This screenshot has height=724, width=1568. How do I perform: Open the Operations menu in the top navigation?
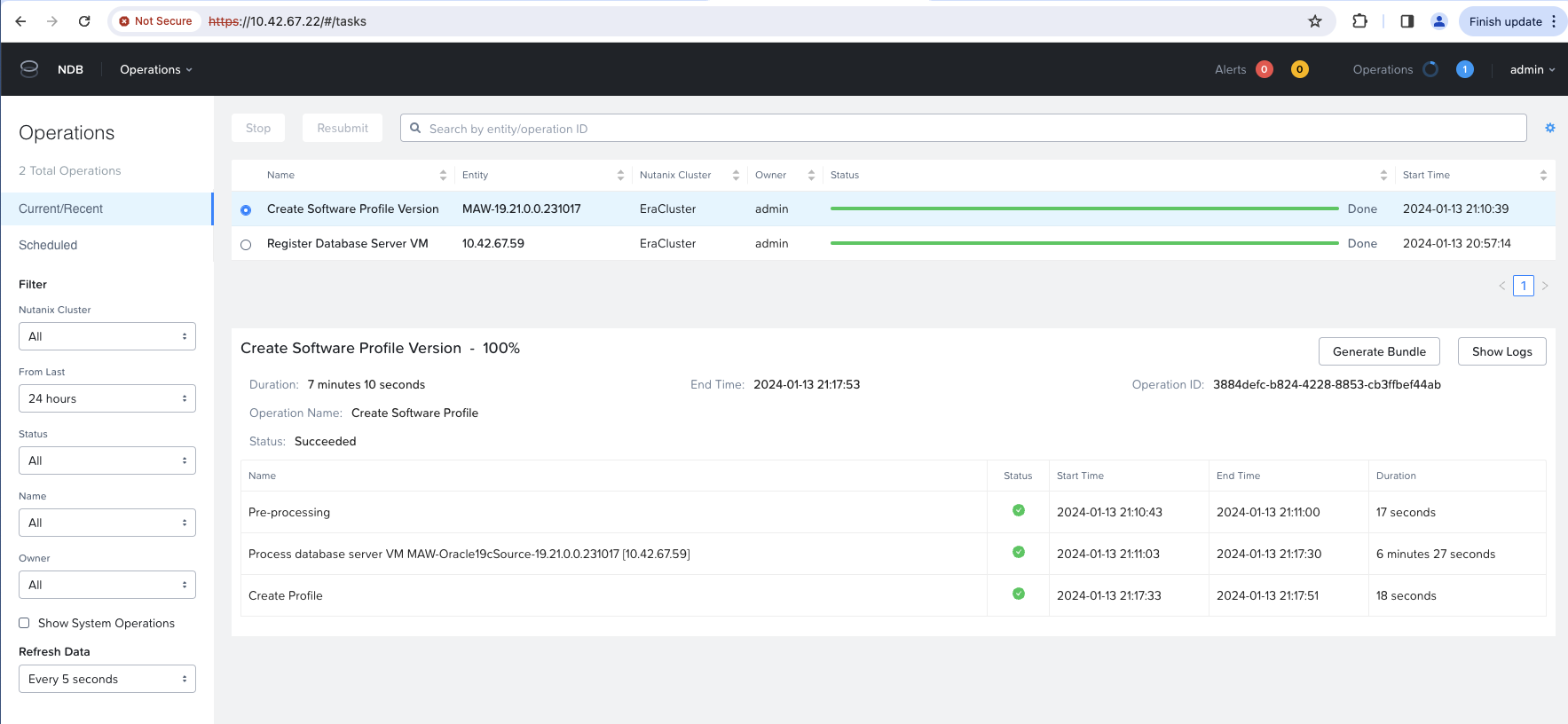tap(155, 69)
